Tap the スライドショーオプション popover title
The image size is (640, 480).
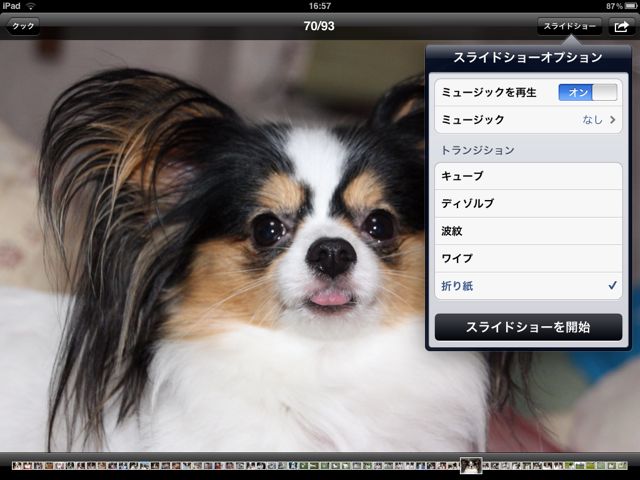(x=528, y=57)
